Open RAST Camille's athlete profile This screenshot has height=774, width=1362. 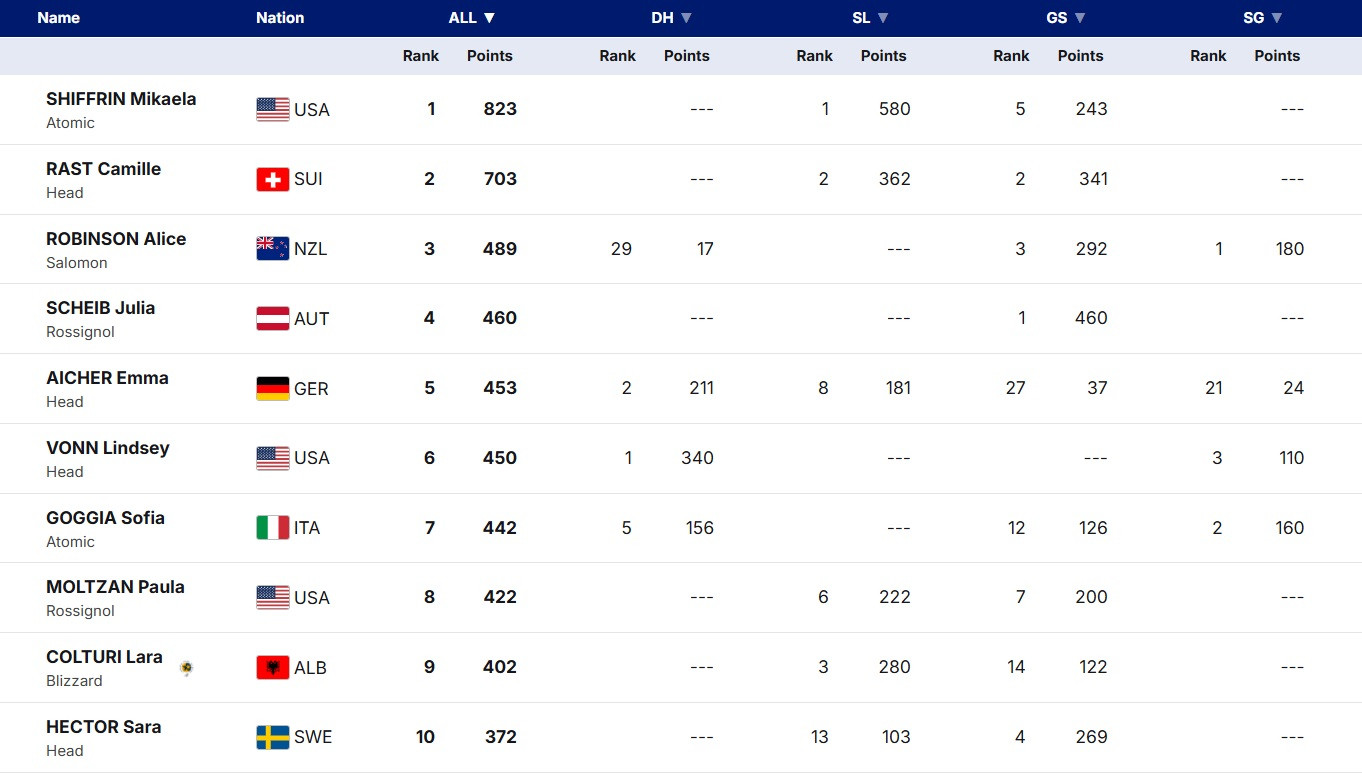[103, 169]
